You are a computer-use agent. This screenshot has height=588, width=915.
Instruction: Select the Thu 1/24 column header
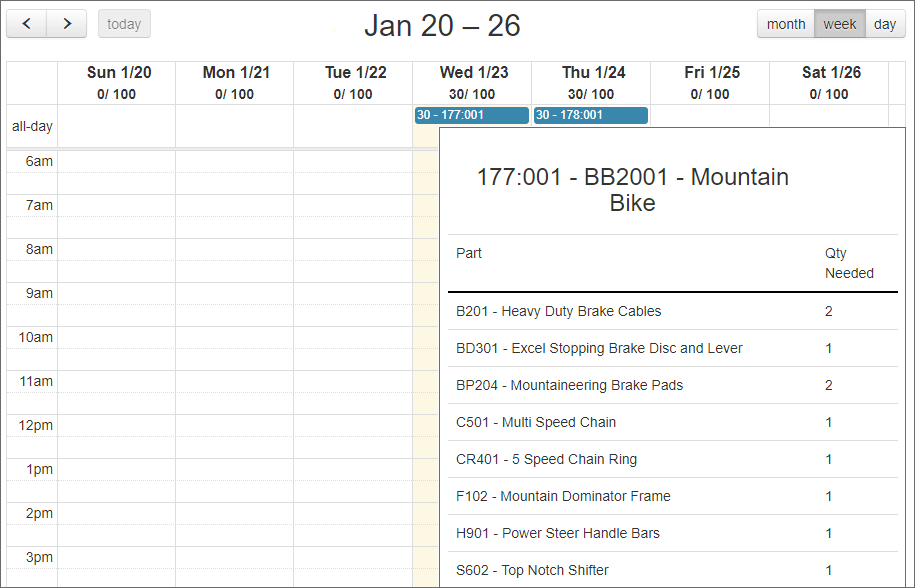pyautogui.click(x=590, y=82)
